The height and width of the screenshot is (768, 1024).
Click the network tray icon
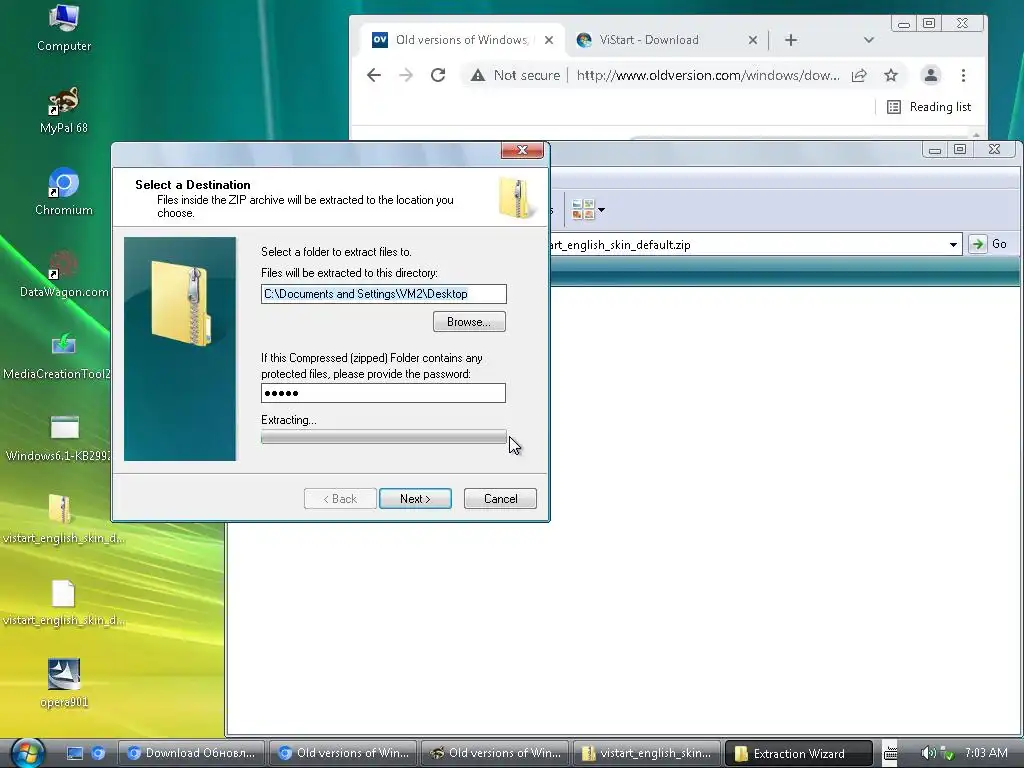click(947, 754)
